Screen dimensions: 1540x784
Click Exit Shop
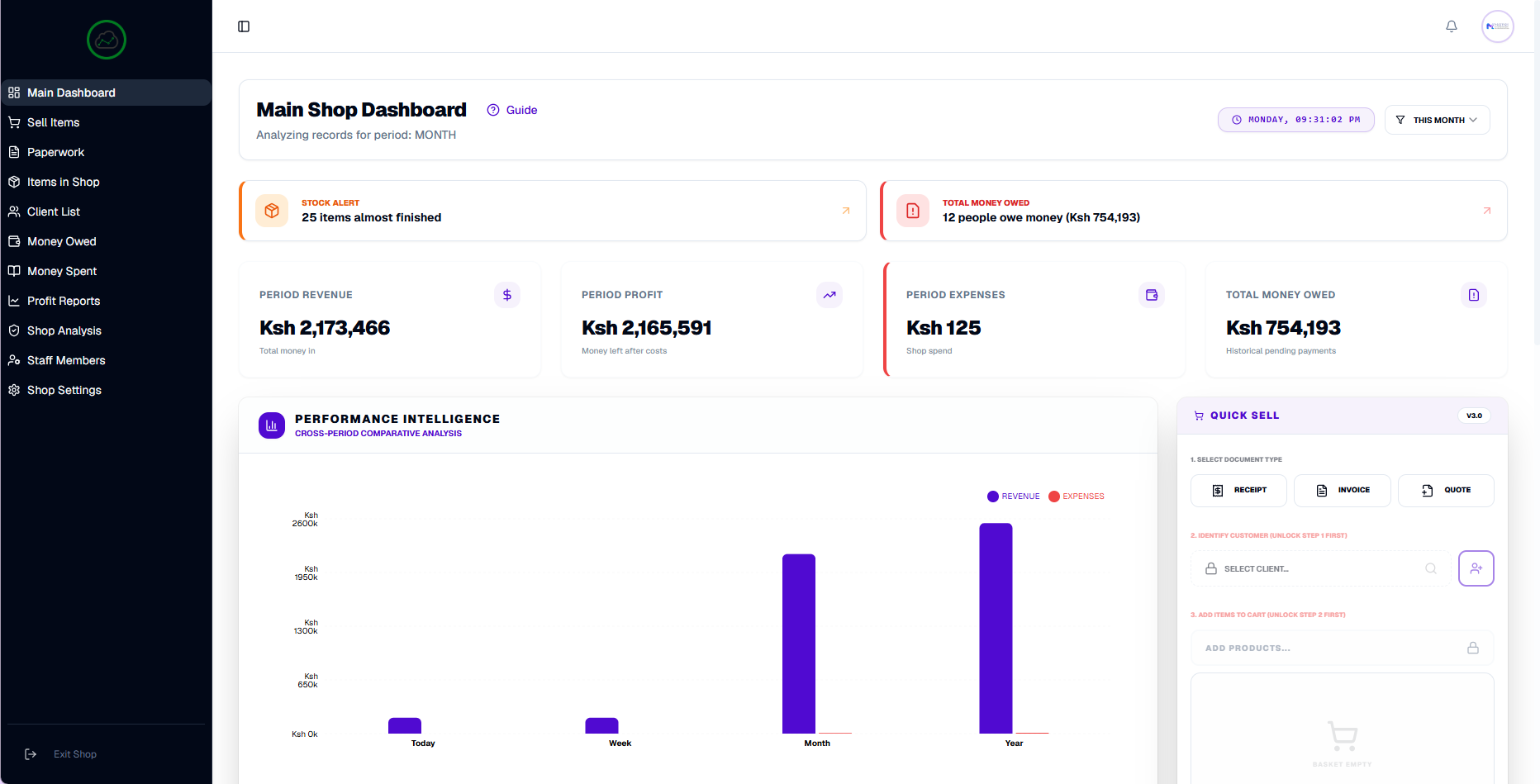coord(75,754)
